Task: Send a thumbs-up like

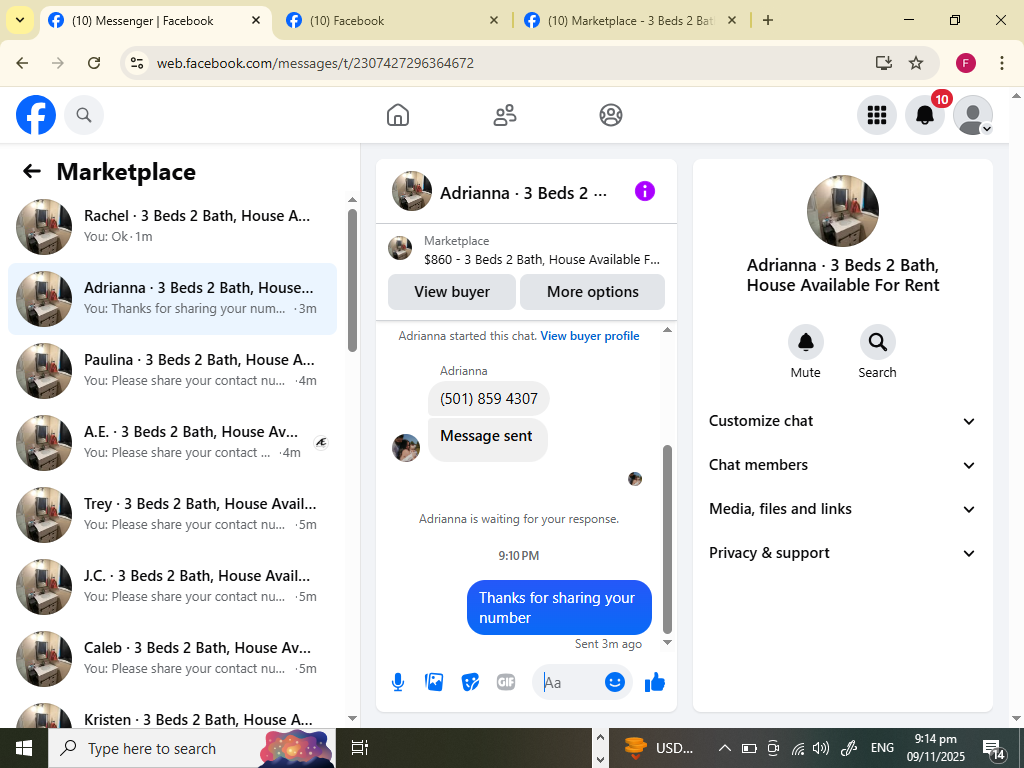Action: pyautogui.click(x=654, y=682)
